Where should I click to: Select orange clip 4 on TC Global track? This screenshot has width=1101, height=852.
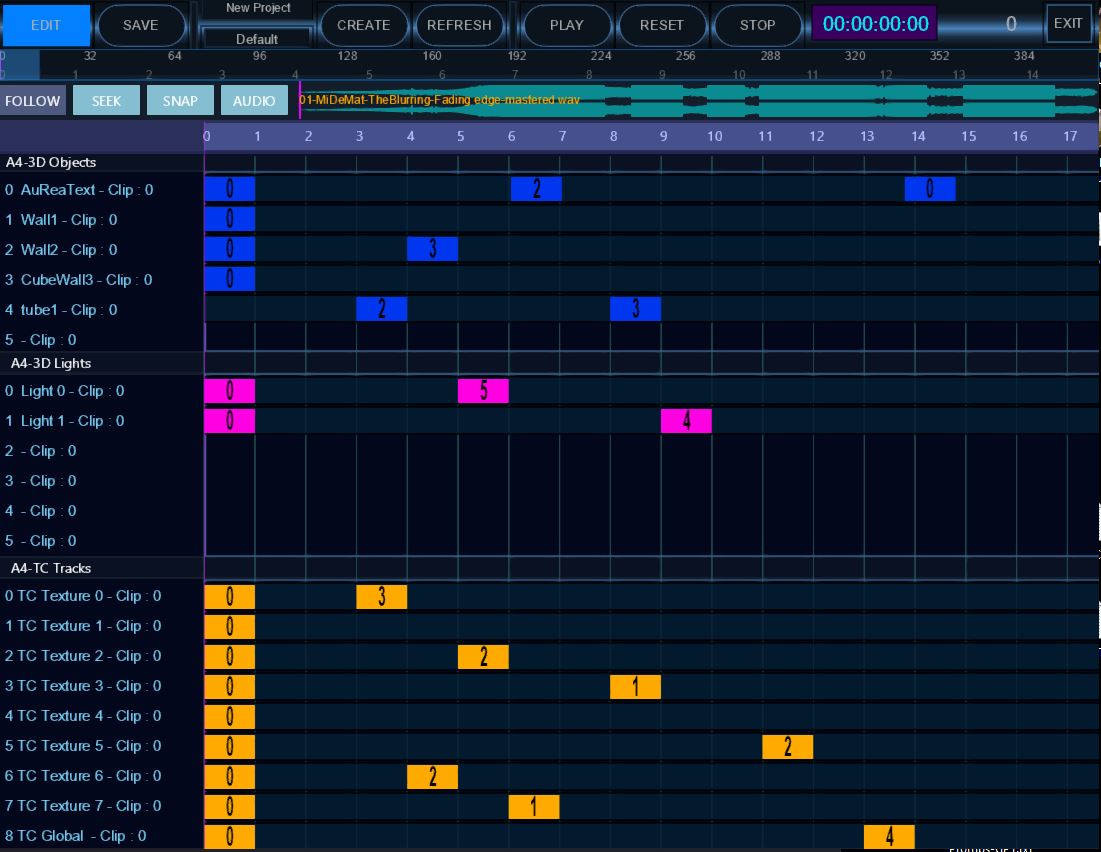pos(889,836)
